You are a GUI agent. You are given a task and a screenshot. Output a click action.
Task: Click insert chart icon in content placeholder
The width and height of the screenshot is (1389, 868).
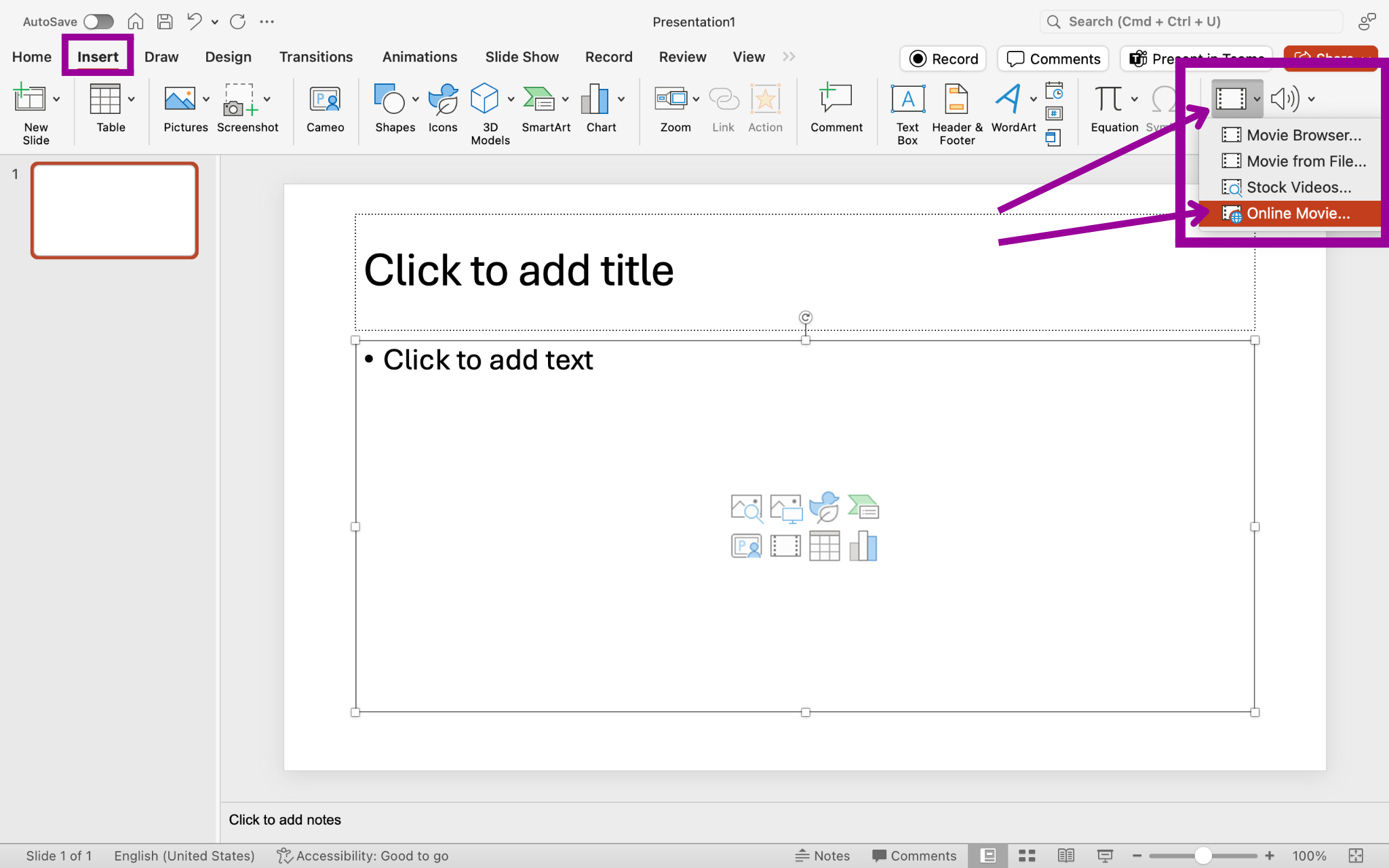pyautogui.click(x=863, y=546)
